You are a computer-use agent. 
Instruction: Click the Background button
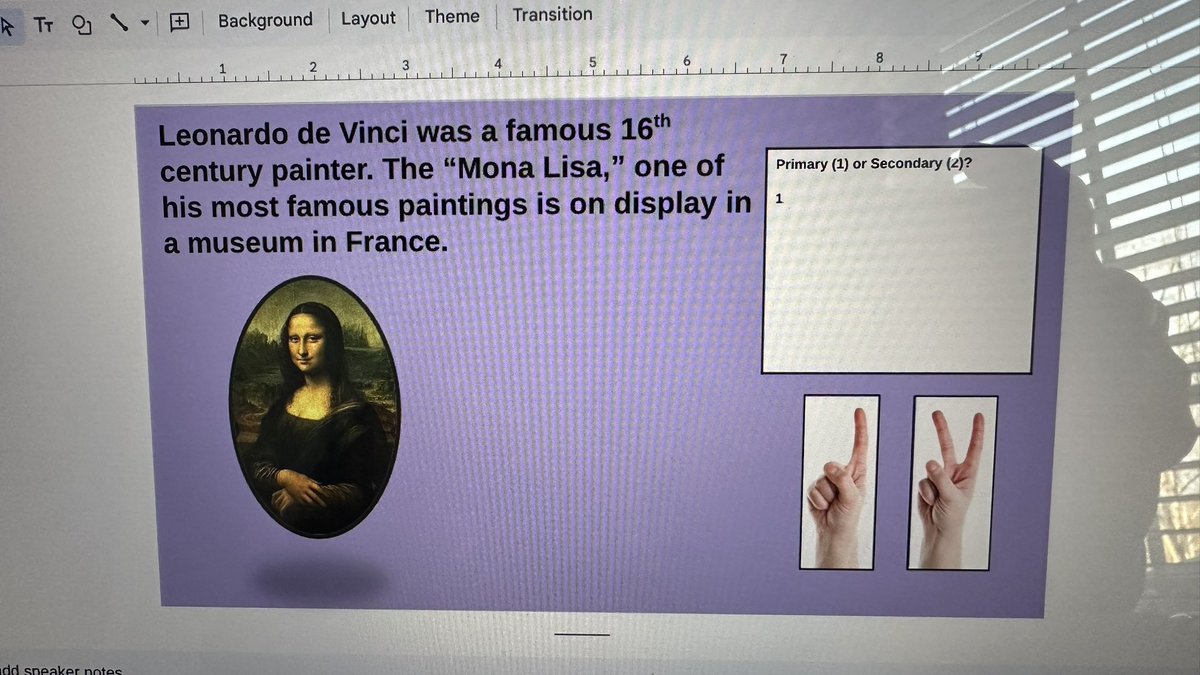point(264,19)
